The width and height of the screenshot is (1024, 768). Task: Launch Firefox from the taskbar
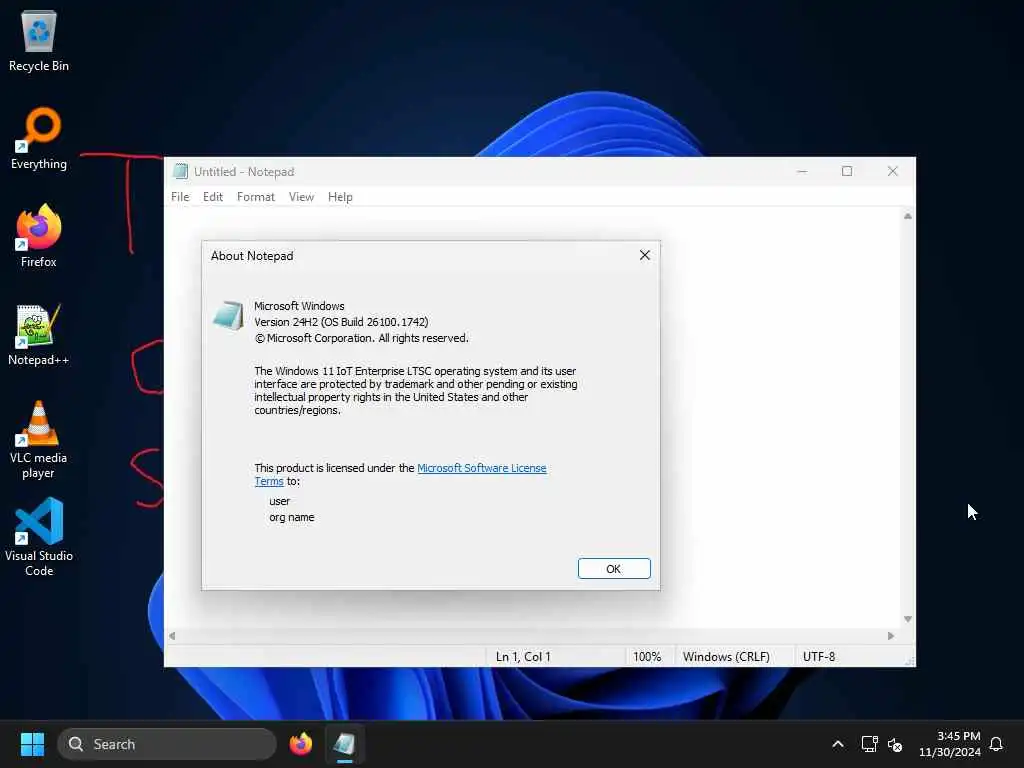click(x=300, y=744)
